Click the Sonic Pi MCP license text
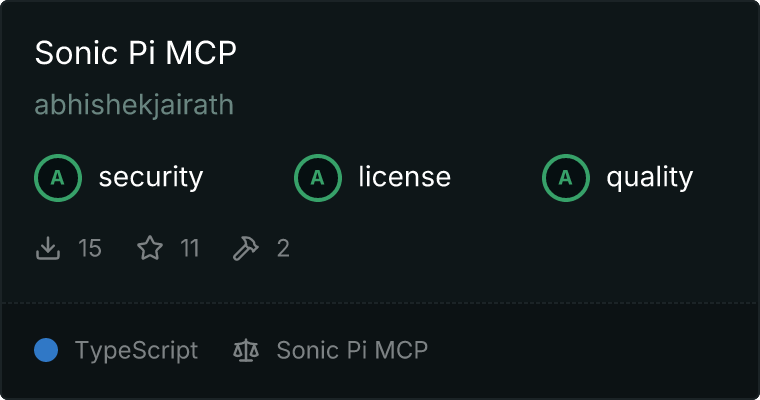This screenshot has width=760, height=400. point(352,350)
